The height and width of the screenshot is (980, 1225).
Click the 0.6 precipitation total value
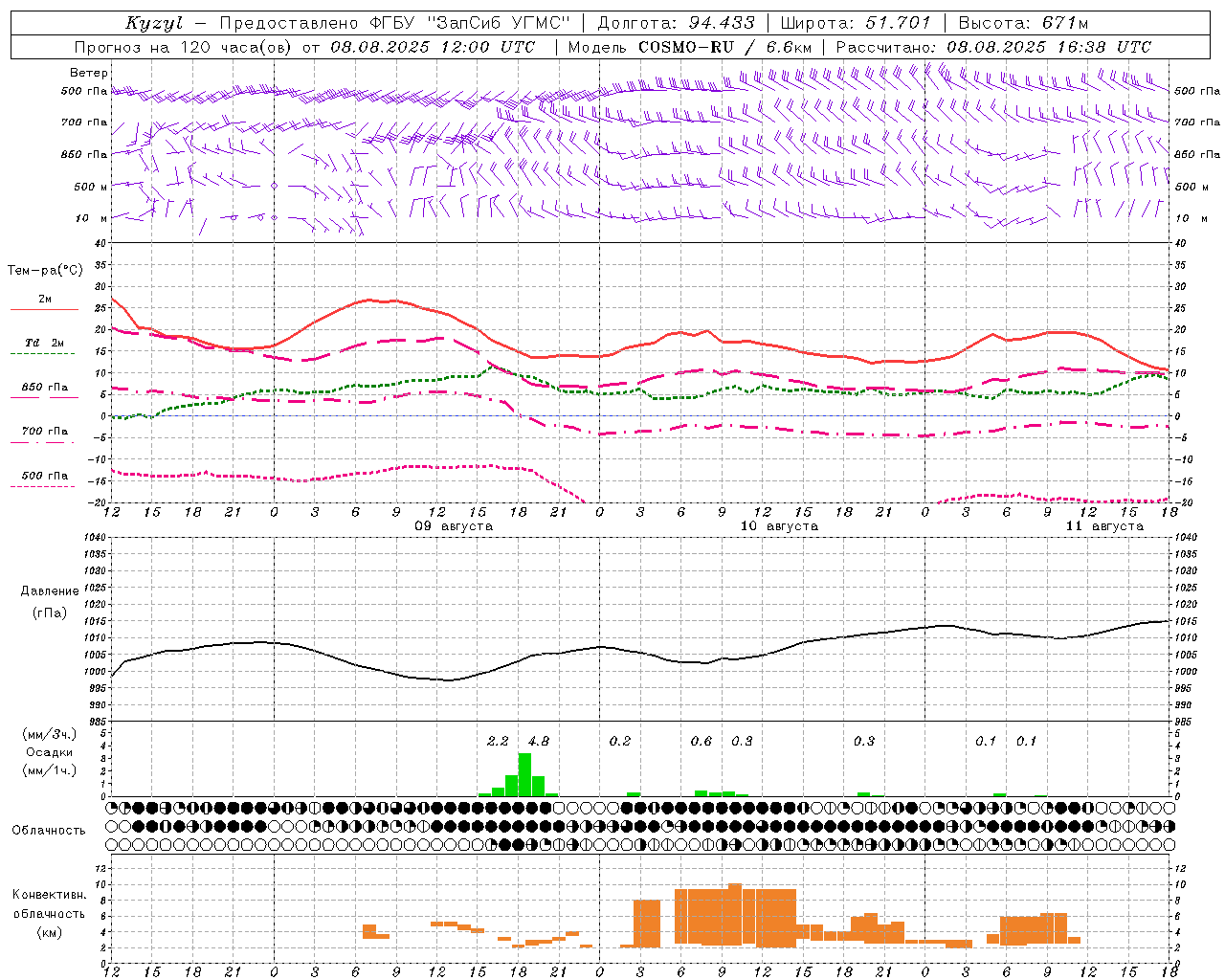click(702, 741)
